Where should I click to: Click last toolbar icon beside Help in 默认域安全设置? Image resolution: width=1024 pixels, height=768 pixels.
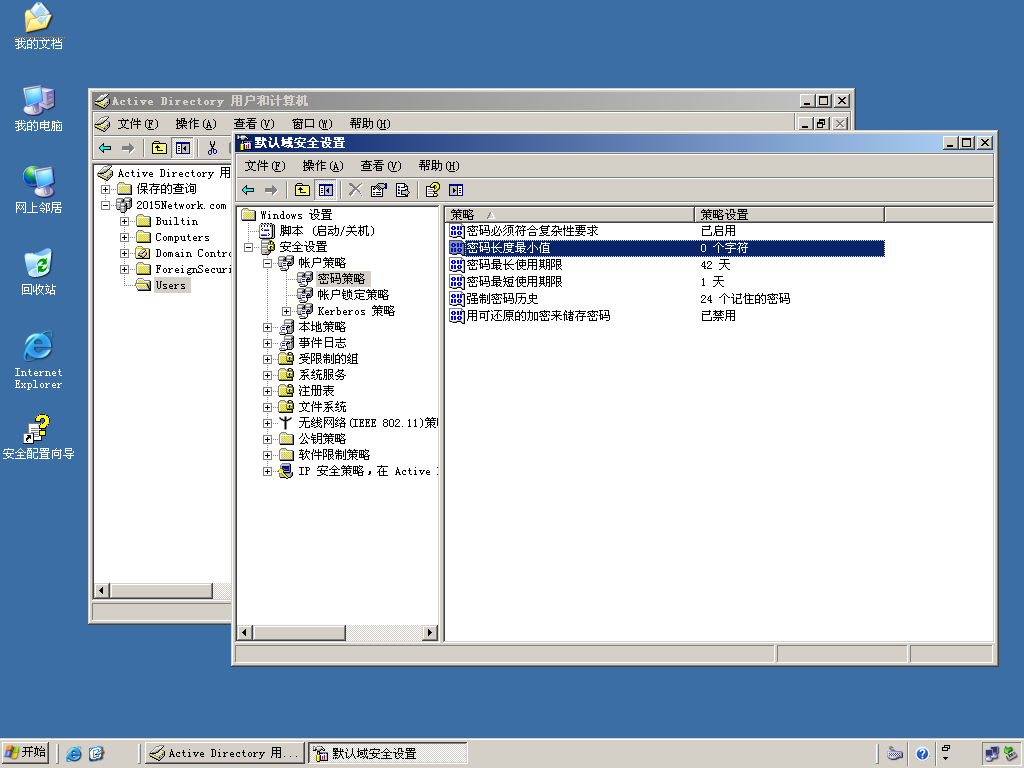[x=456, y=190]
